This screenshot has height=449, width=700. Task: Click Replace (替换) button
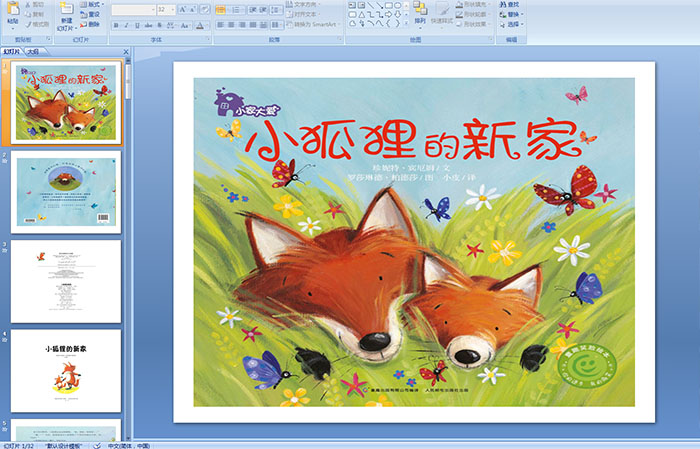pyautogui.click(x=511, y=14)
